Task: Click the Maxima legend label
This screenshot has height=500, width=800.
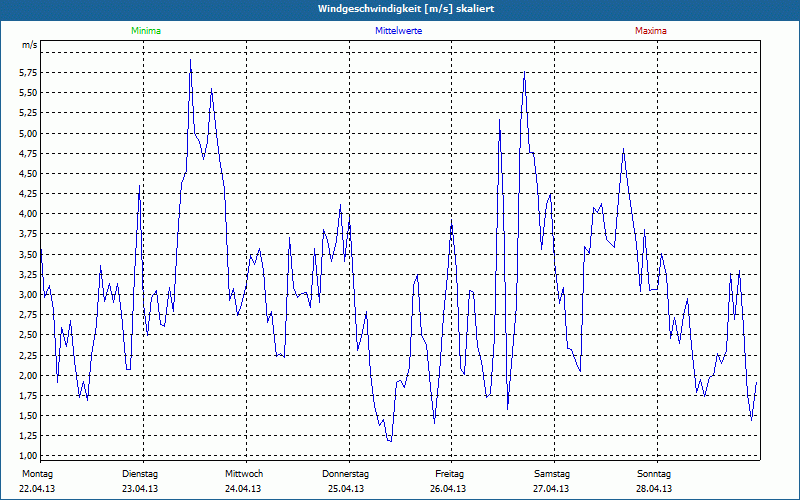Action: [651, 31]
